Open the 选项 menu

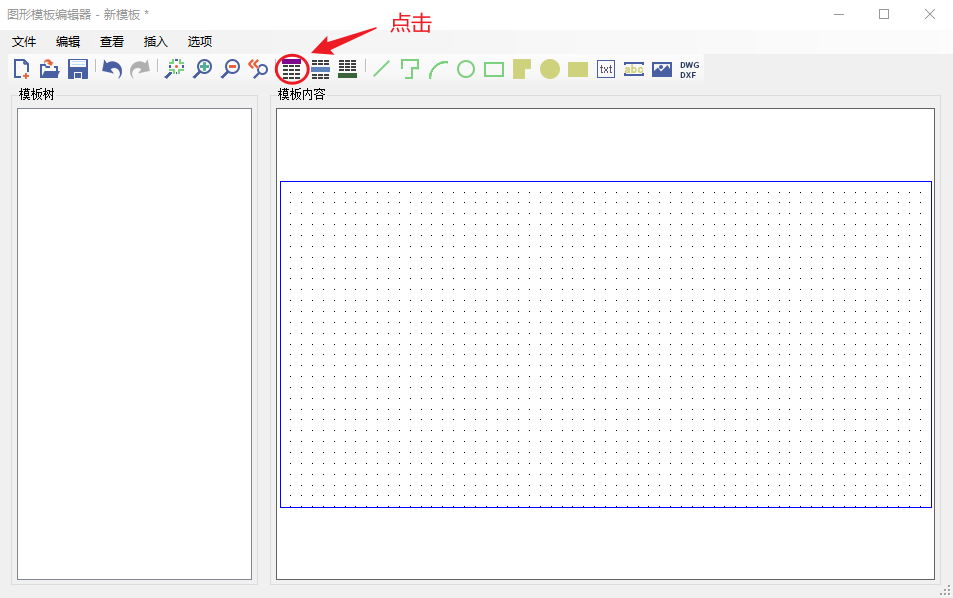tap(200, 41)
